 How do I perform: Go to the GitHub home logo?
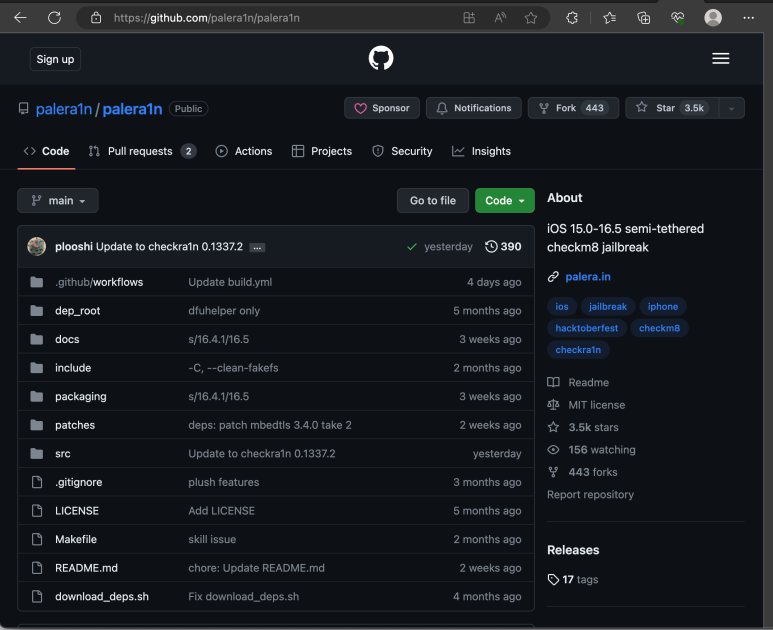pos(381,58)
